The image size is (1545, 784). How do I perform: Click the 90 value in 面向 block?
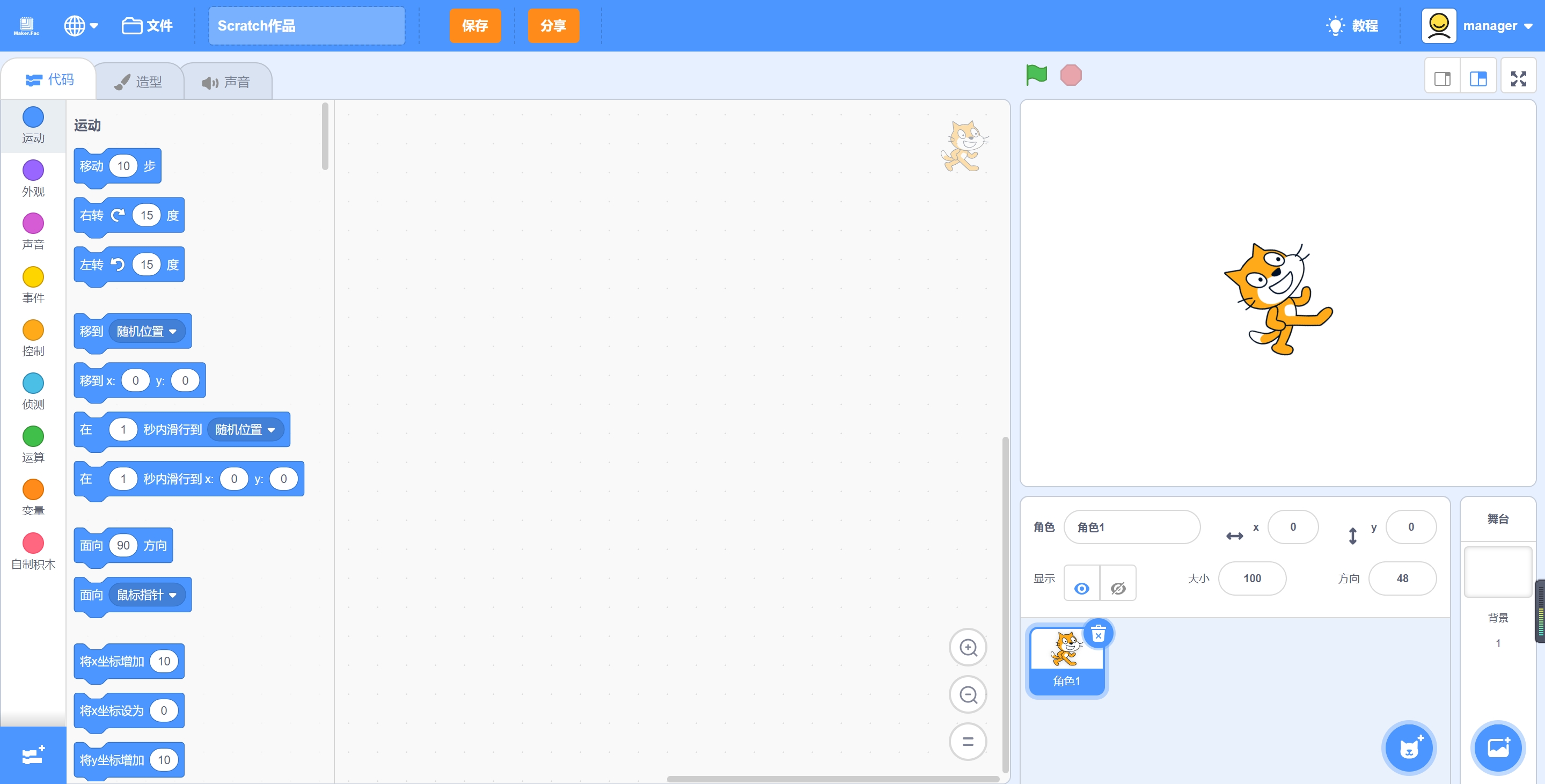123,545
